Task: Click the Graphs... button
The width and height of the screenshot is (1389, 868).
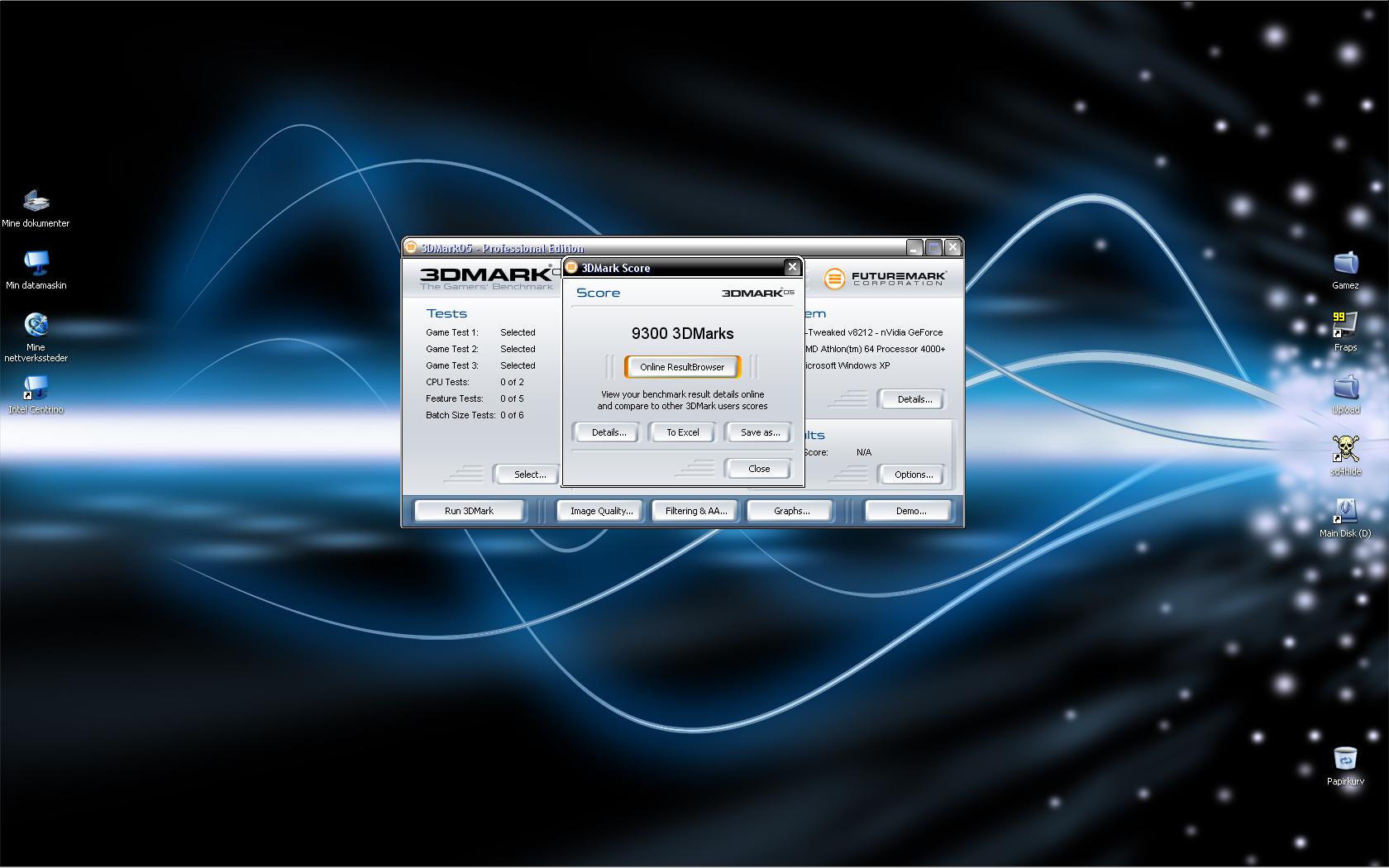Action: (791, 511)
